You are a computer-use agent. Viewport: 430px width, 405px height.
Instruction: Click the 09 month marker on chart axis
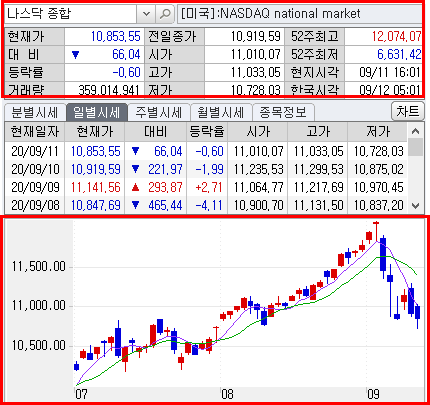373,394
